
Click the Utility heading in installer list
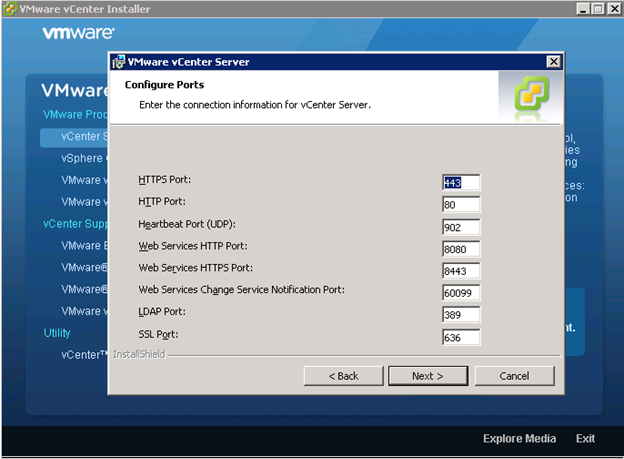tap(57, 333)
